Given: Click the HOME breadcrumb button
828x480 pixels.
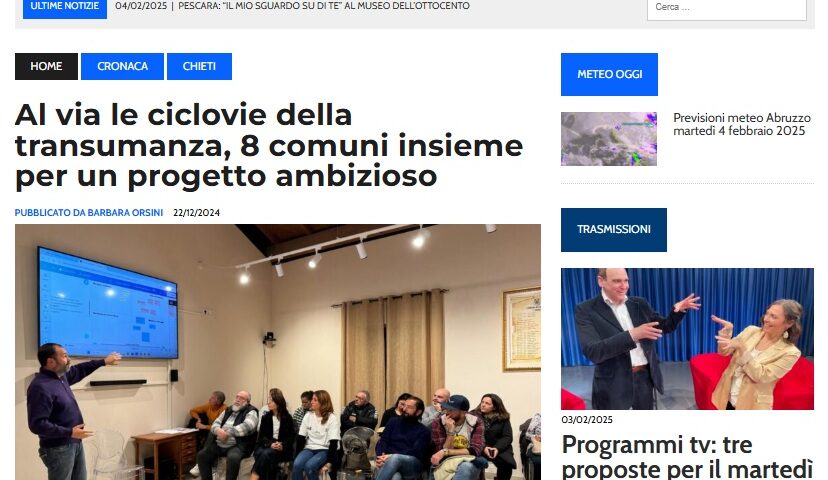Looking at the screenshot, I should [x=46, y=67].
